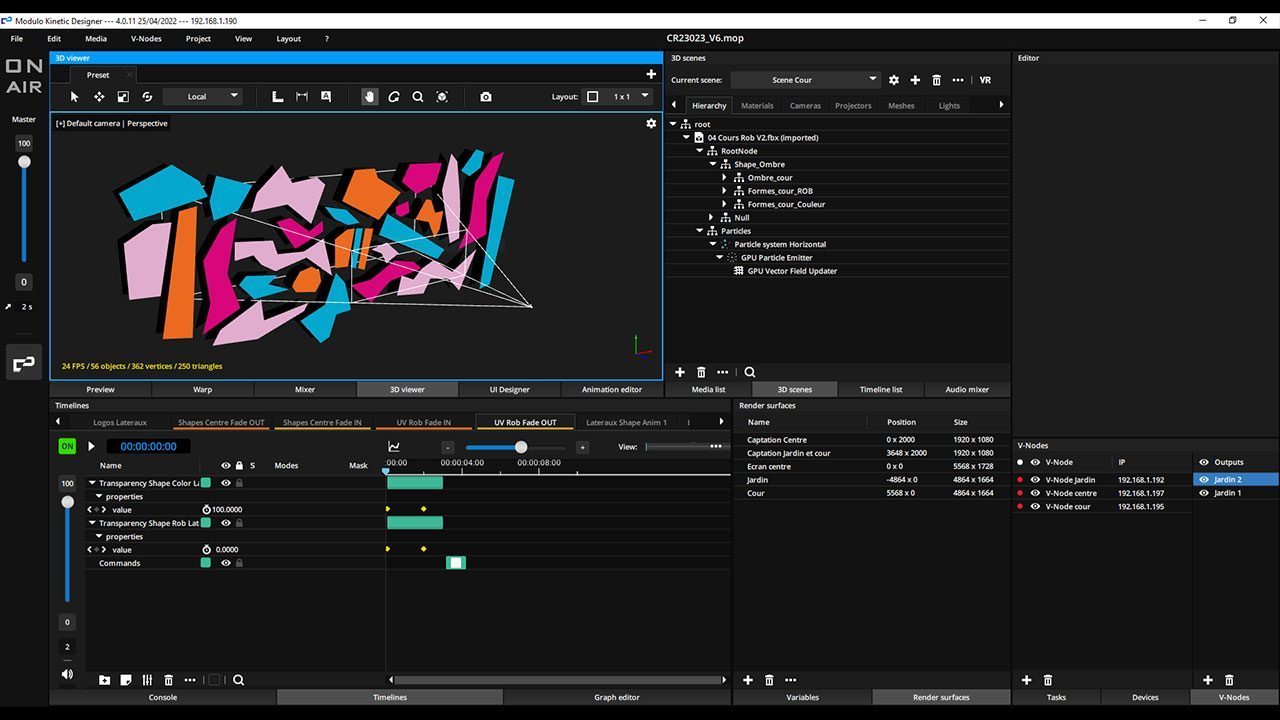Toggle visibility of Commands track

226,563
